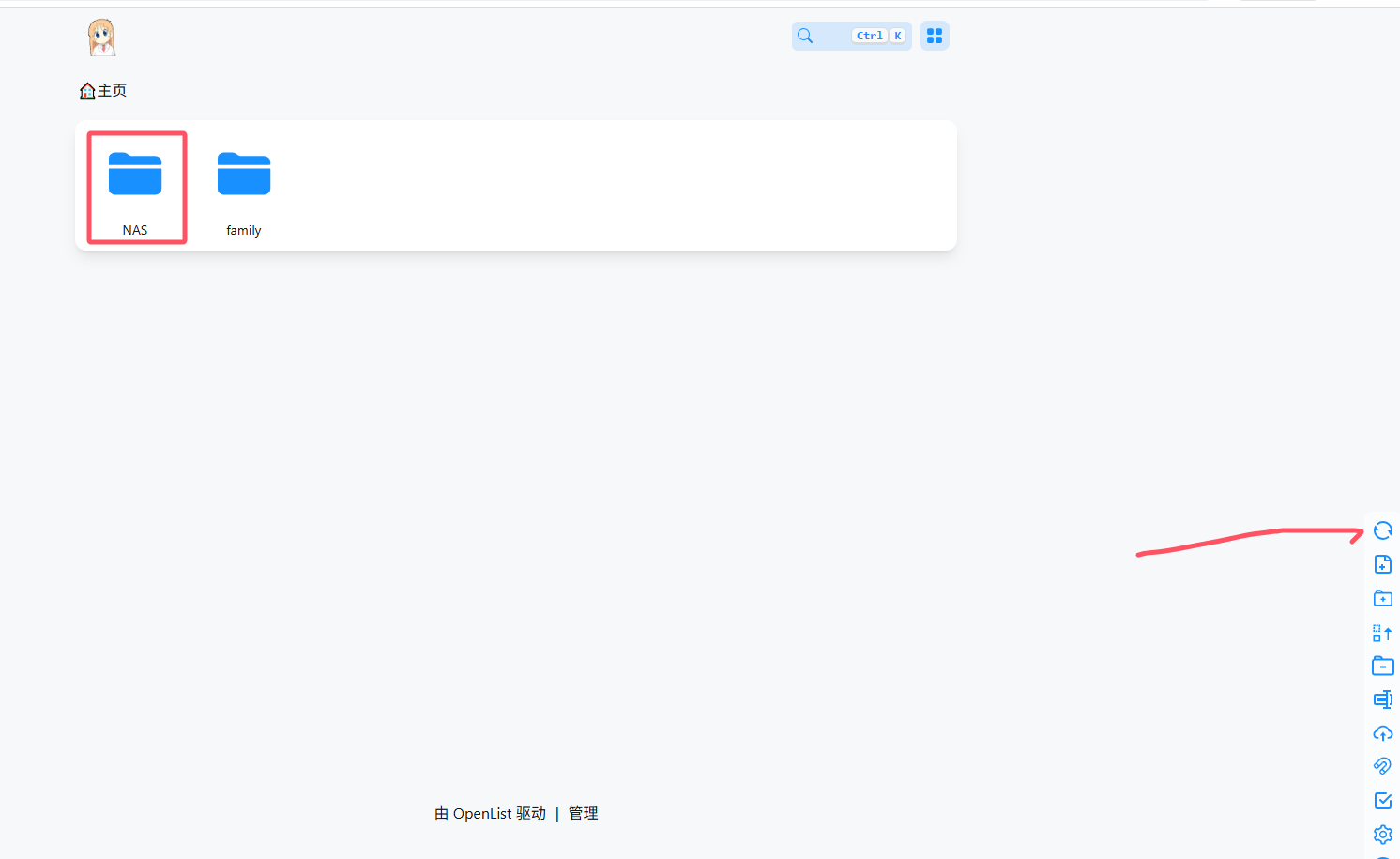Click the new folder icon with plus
This screenshot has height=859, width=1400.
pyautogui.click(x=1382, y=598)
